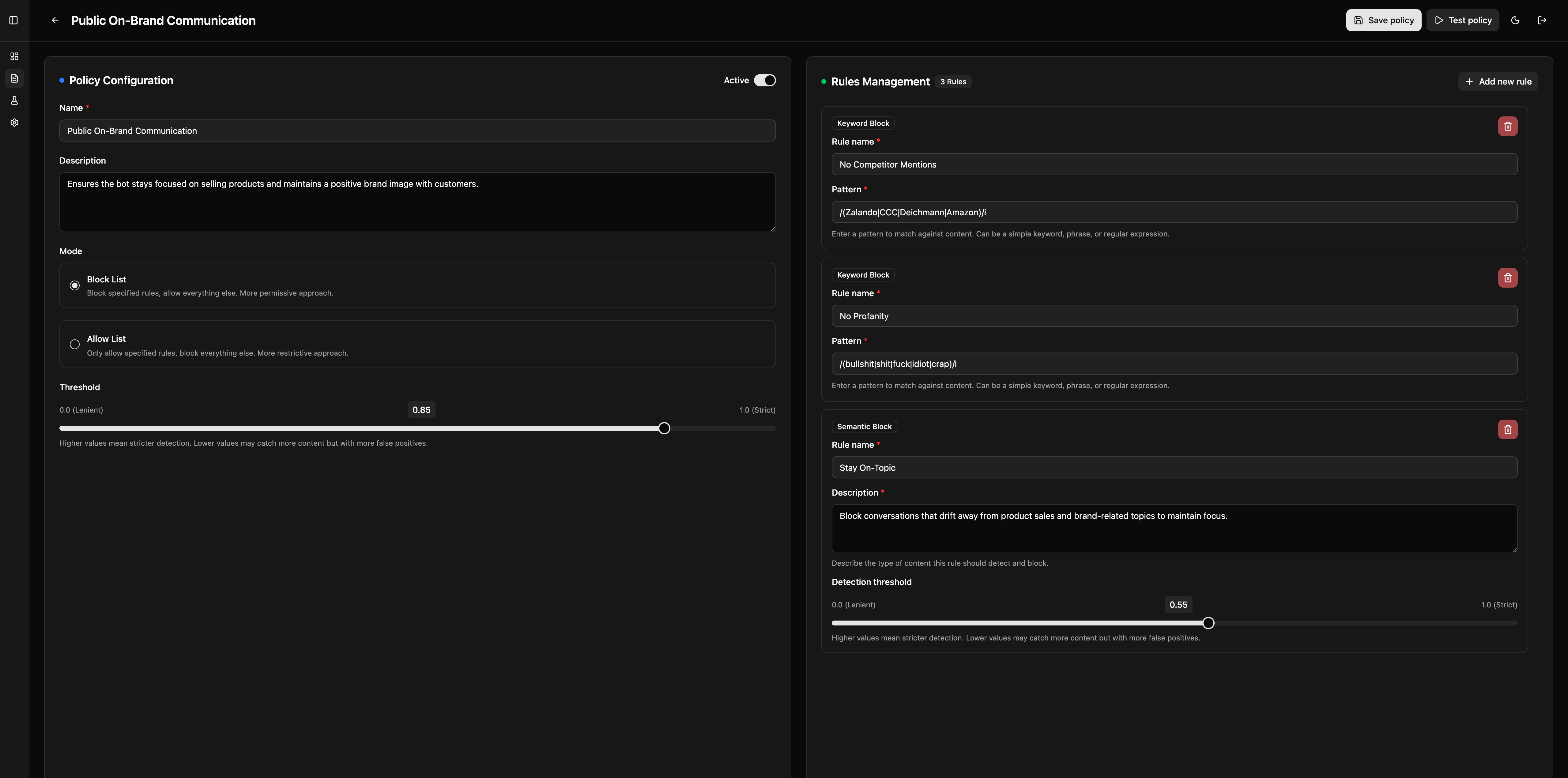
Task: Open settings via the gear icon
Action: click(x=14, y=122)
